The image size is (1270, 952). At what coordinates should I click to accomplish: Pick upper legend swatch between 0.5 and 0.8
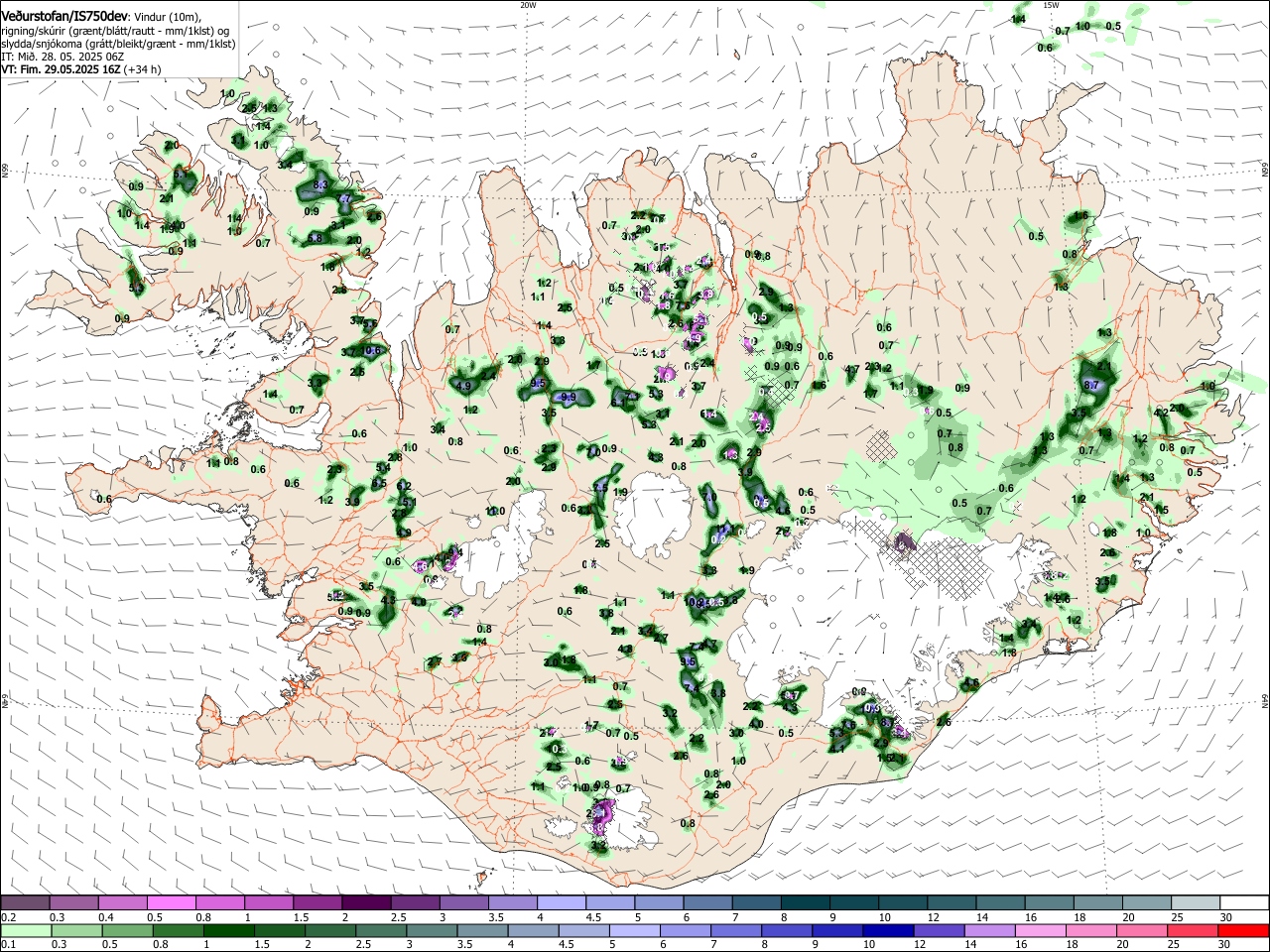[173, 903]
